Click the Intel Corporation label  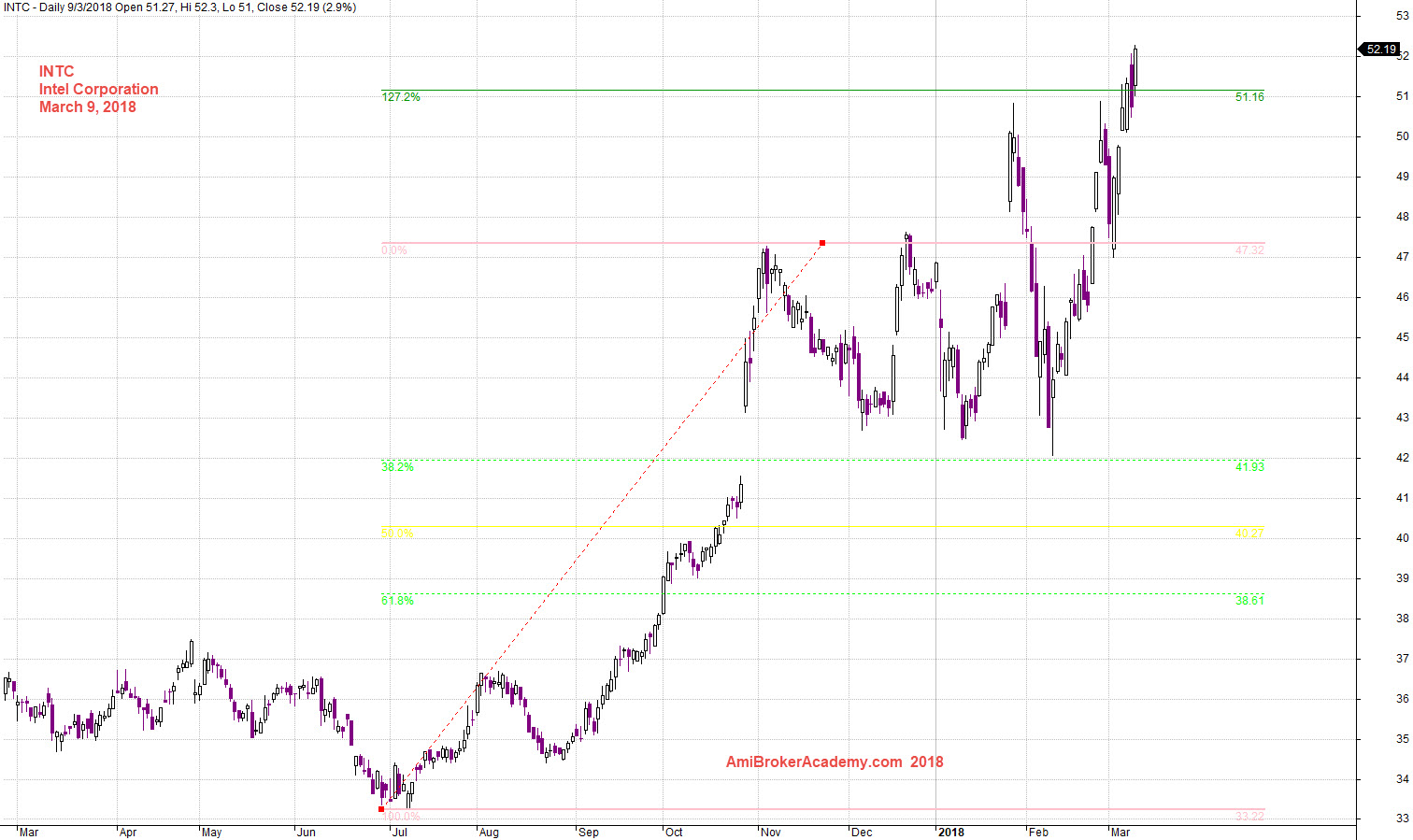pyautogui.click(x=99, y=90)
